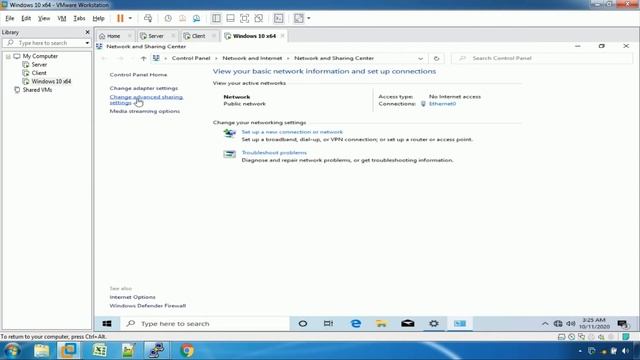Click the revert to snapshot icon
This screenshot has height=360, width=640.
click(x=182, y=18)
